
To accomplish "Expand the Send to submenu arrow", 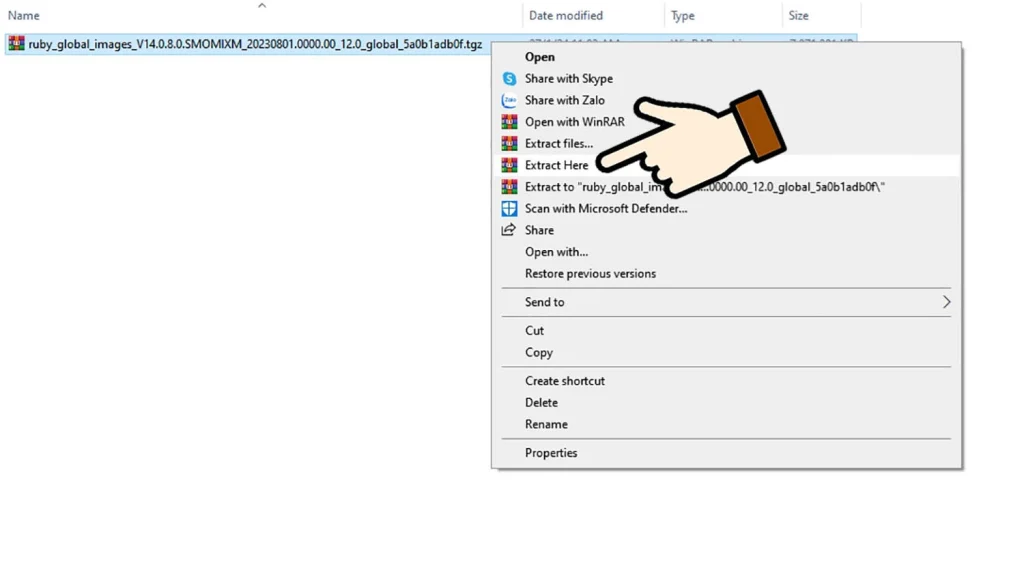I will click(x=946, y=302).
